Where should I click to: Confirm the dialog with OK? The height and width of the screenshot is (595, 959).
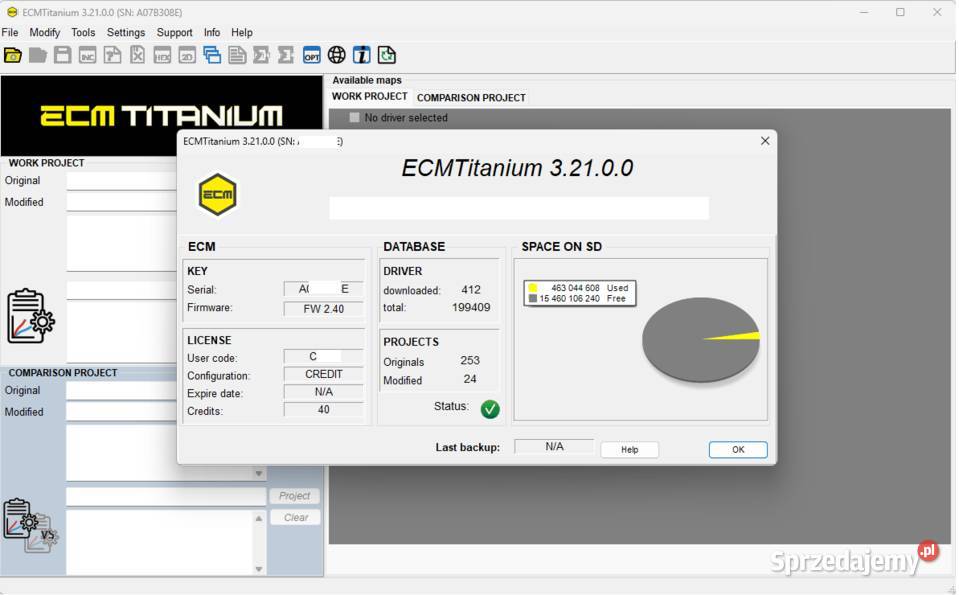(737, 449)
